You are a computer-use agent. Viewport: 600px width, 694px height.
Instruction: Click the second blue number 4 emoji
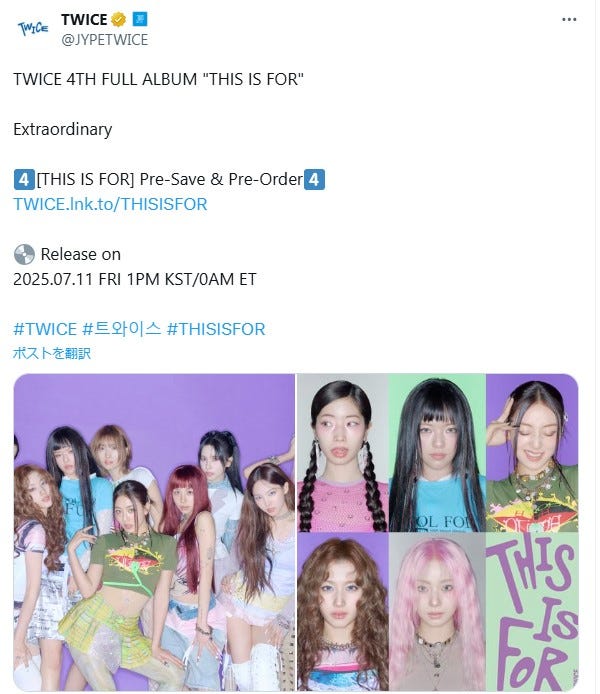click(314, 180)
